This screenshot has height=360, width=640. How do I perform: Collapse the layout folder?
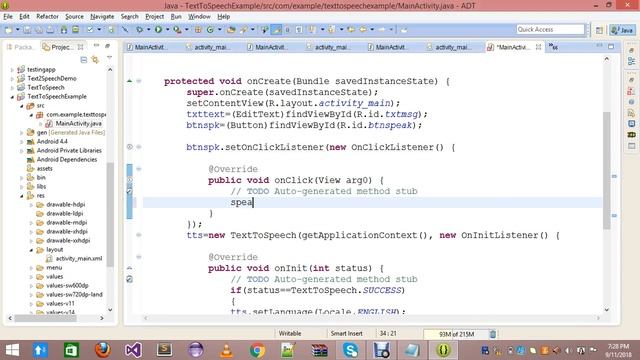click(31, 250)
